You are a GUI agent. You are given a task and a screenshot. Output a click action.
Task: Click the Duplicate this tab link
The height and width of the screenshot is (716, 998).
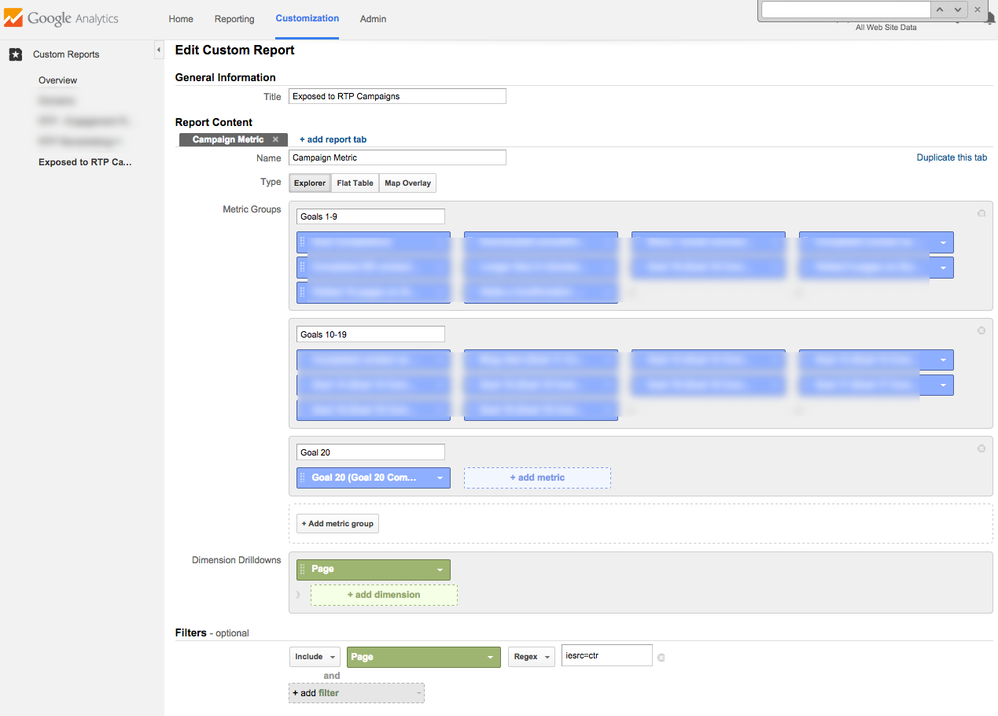951,158
